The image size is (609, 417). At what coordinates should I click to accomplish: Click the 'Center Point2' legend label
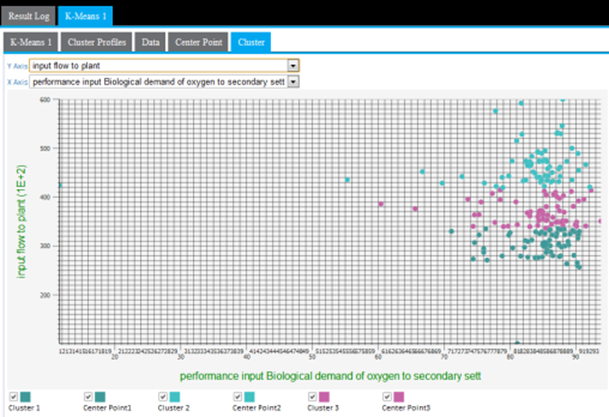(x=256, y=408)
